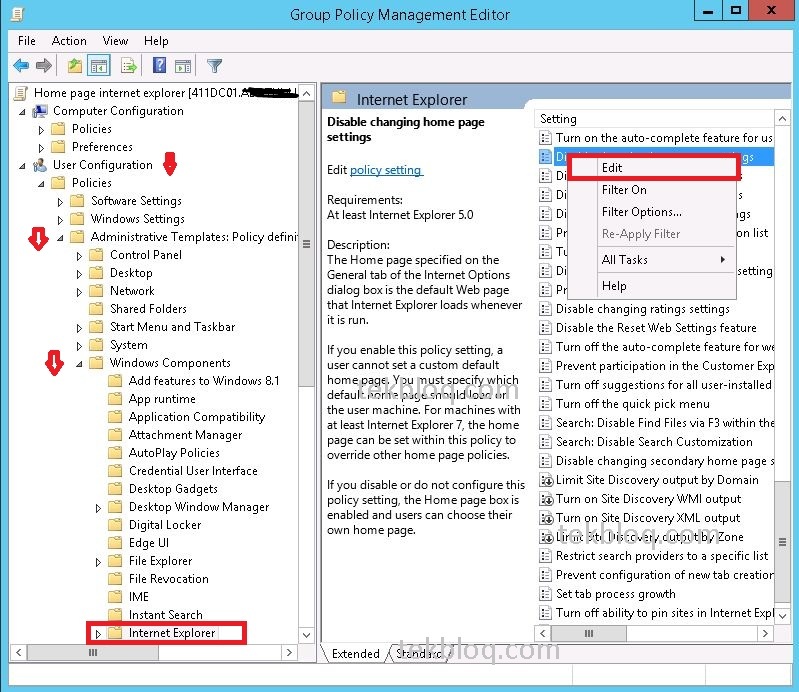799x692 pixels.
Task: Choose Filter On from the context menu
Action: coord(653,190)
